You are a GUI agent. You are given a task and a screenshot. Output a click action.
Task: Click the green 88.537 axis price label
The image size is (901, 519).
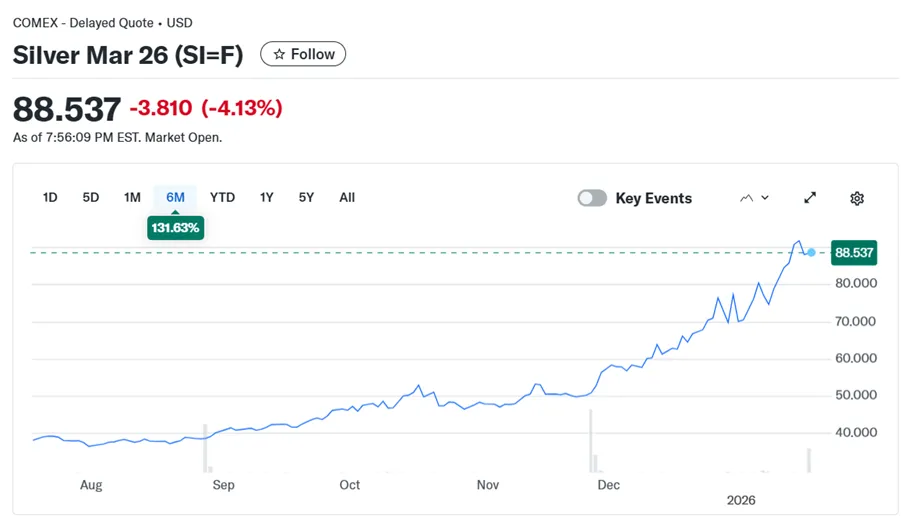click(x=854, y=253)
